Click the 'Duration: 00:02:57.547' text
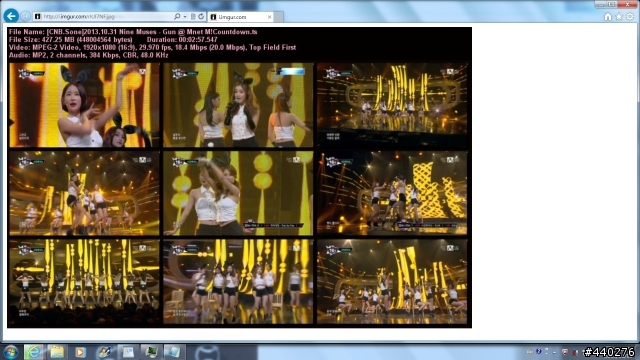This screenshot has width=640, height=360. coord(182,40)
